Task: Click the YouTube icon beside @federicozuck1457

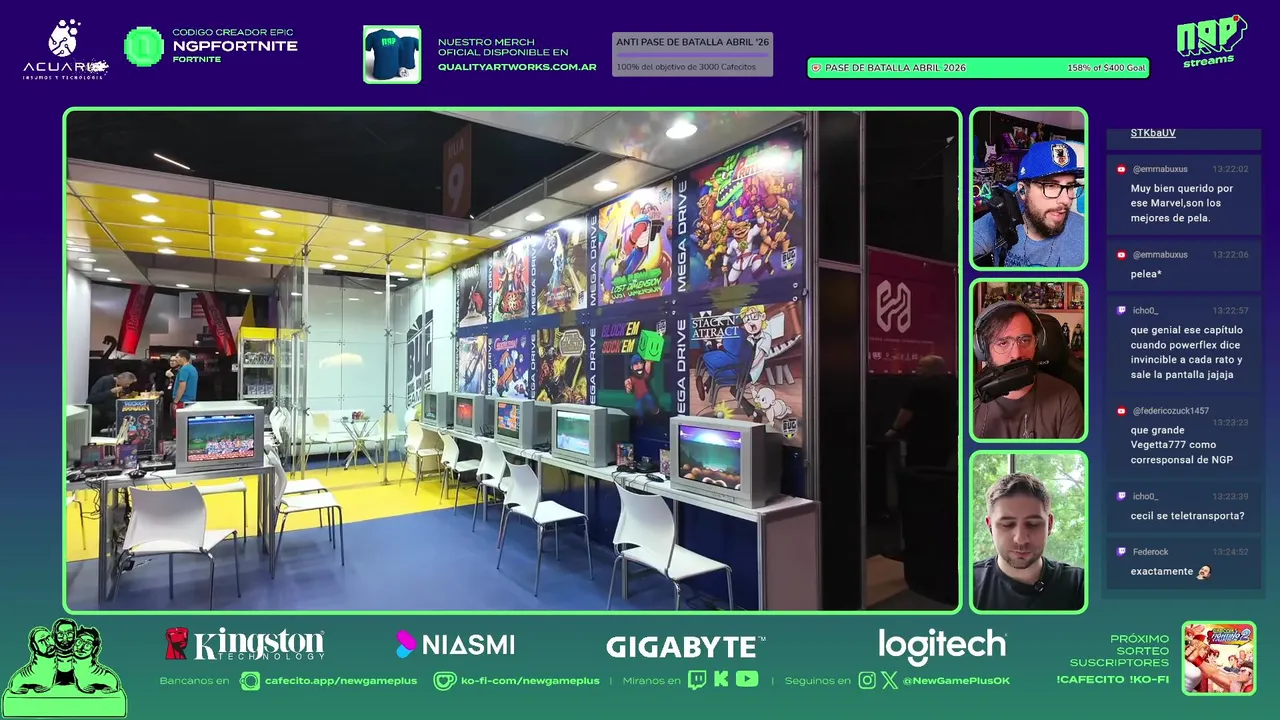Action: pos(1122,411)
